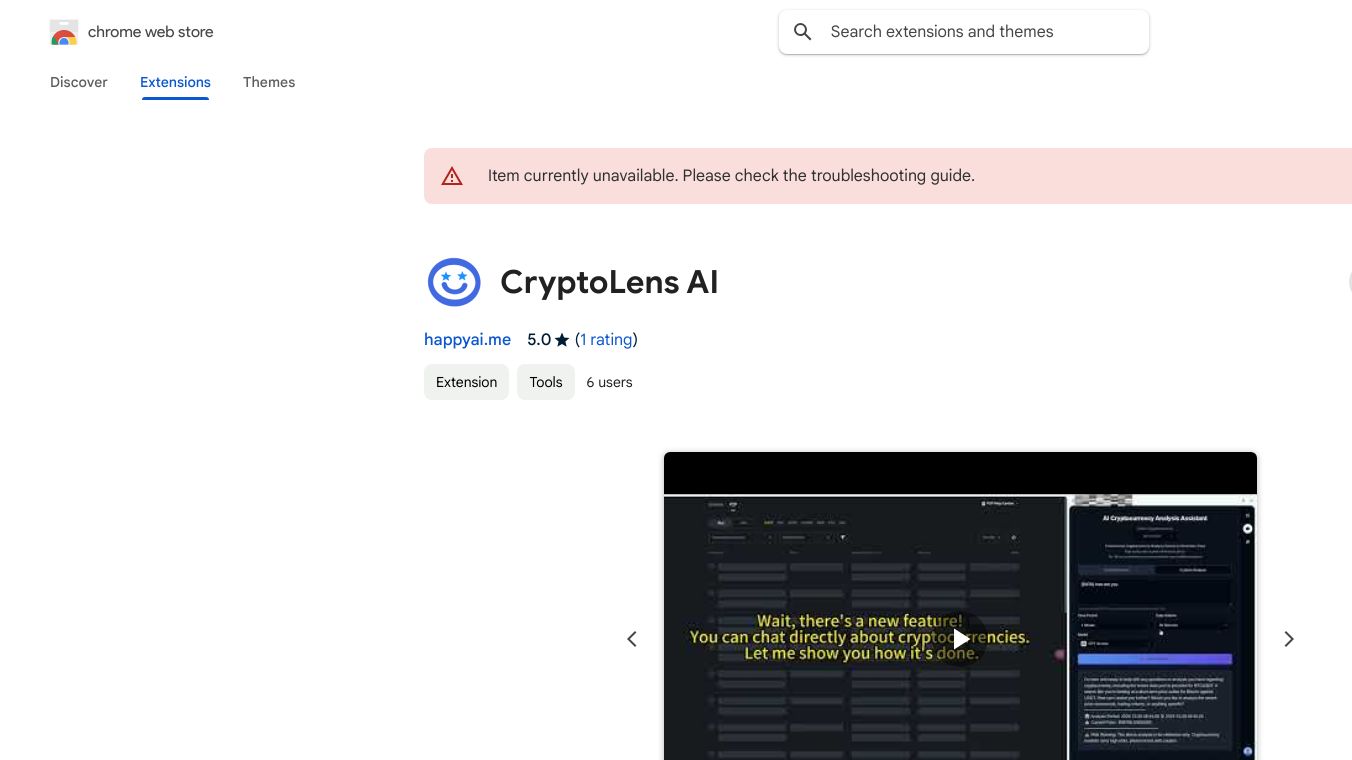Select the Extensions tab
This screenshot has width=1352, height=760.
pos(175,82)
